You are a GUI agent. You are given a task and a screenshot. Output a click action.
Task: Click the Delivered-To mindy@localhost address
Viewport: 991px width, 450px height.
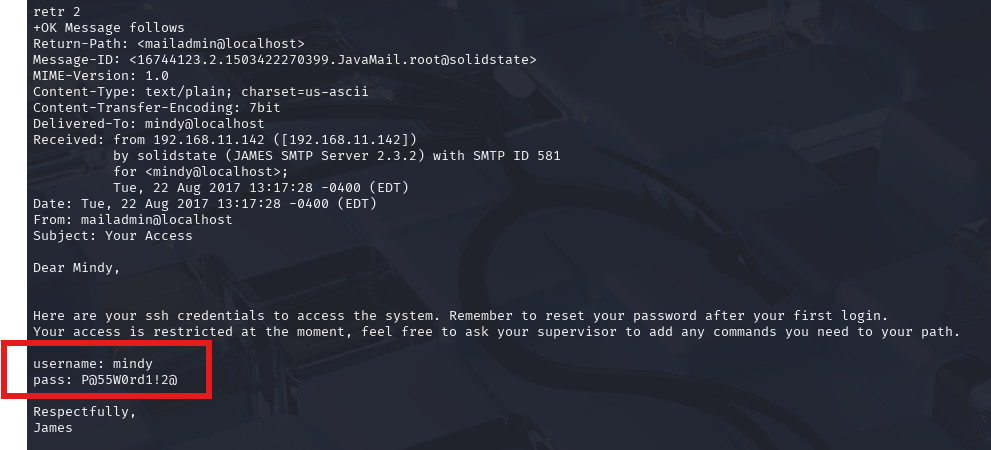tap(205, 124)
